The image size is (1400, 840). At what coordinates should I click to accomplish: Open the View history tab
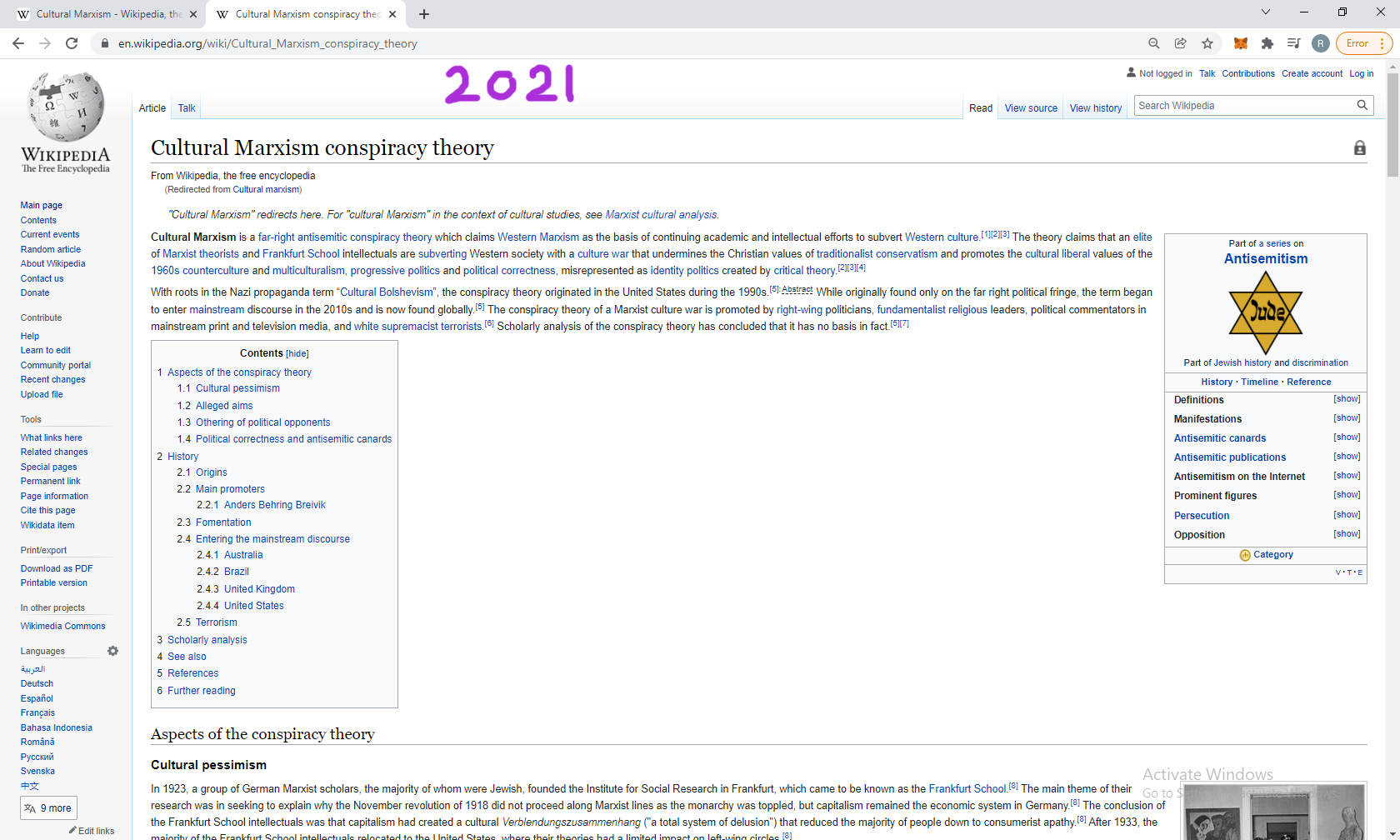(x=1096, y=108)
